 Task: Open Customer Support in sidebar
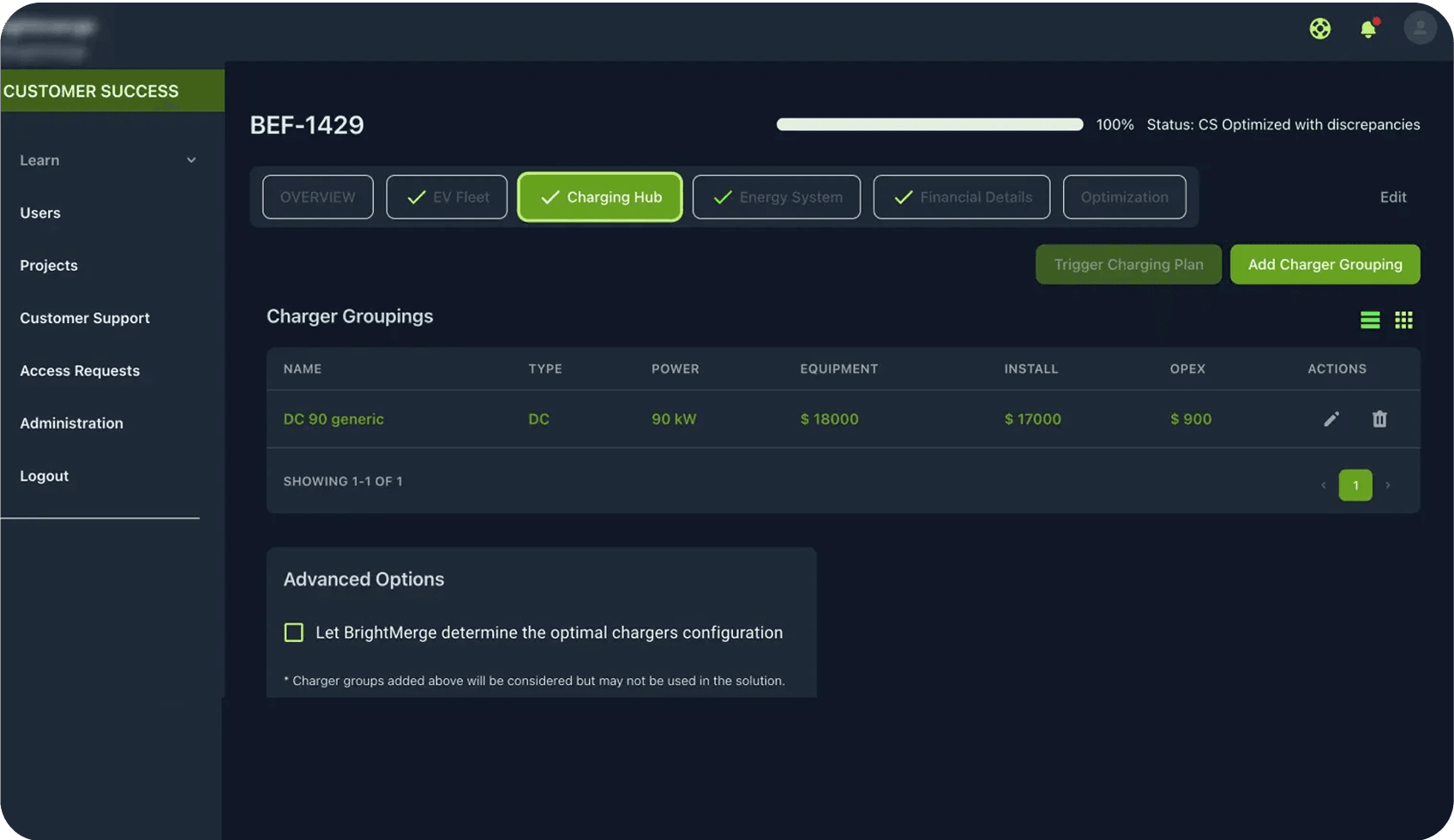pos(85,318)
